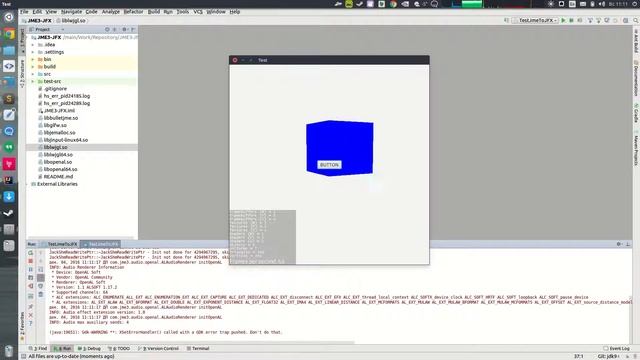This screenshot has height=360, width=640.
Task: Click the pin tab icon in Run panel
Action: (31, 307)
